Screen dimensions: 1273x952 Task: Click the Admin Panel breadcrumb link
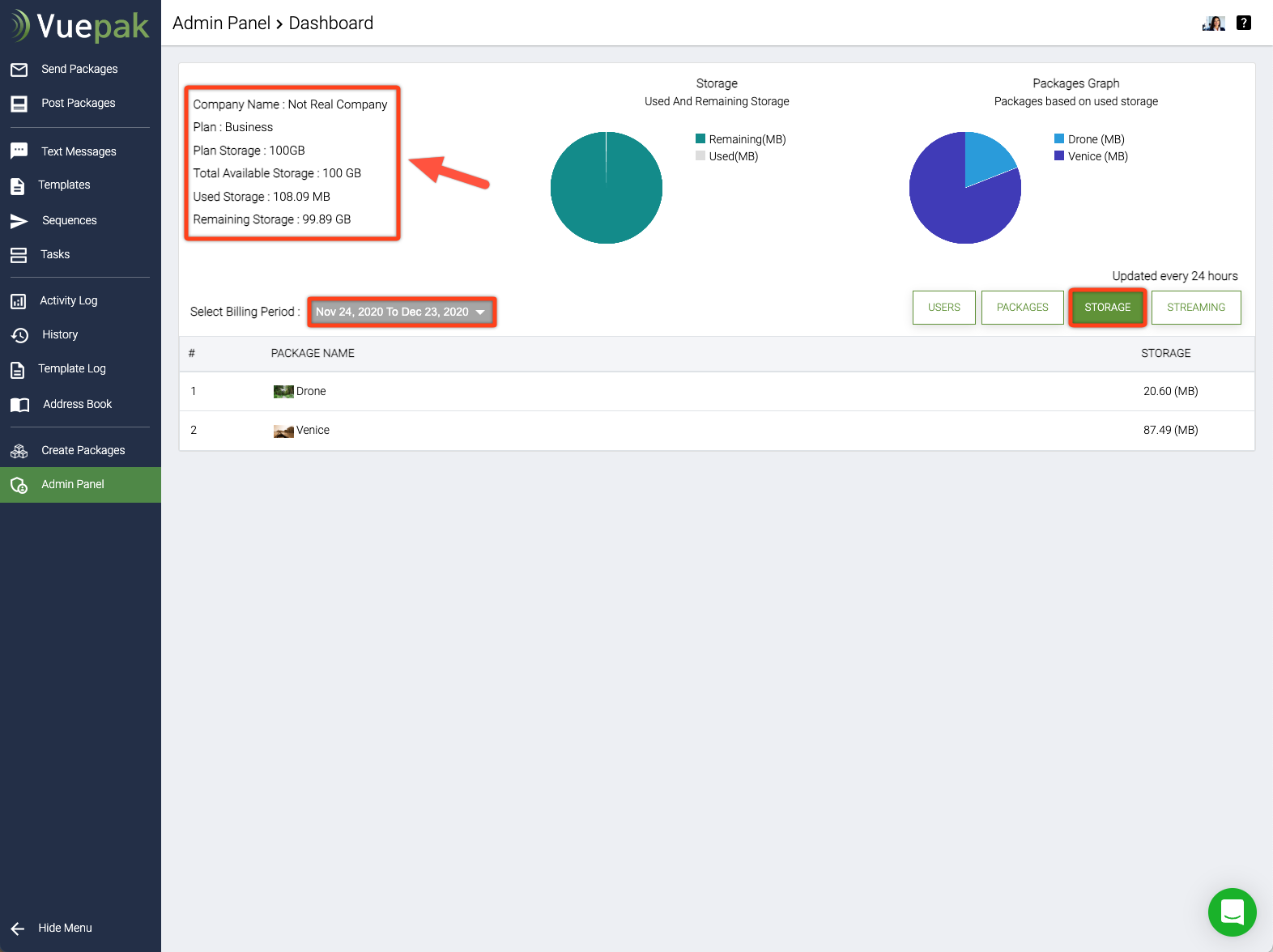[x=221, y=23]
